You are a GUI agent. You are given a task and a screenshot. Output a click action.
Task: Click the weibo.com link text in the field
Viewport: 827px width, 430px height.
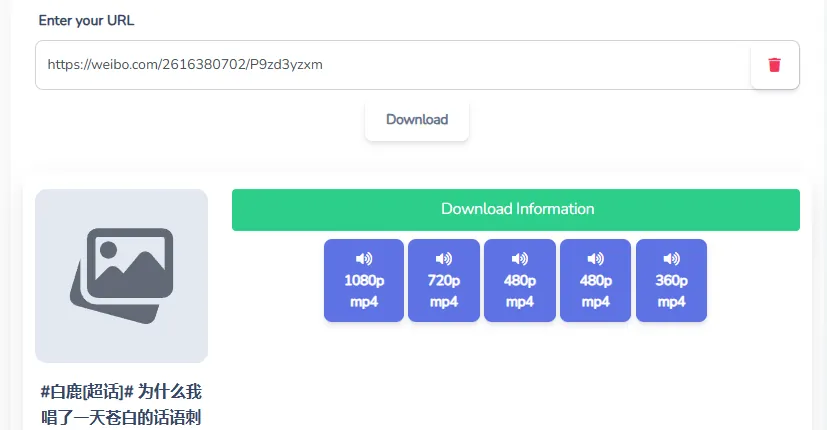pyautogui.click(x=185, y=65)
